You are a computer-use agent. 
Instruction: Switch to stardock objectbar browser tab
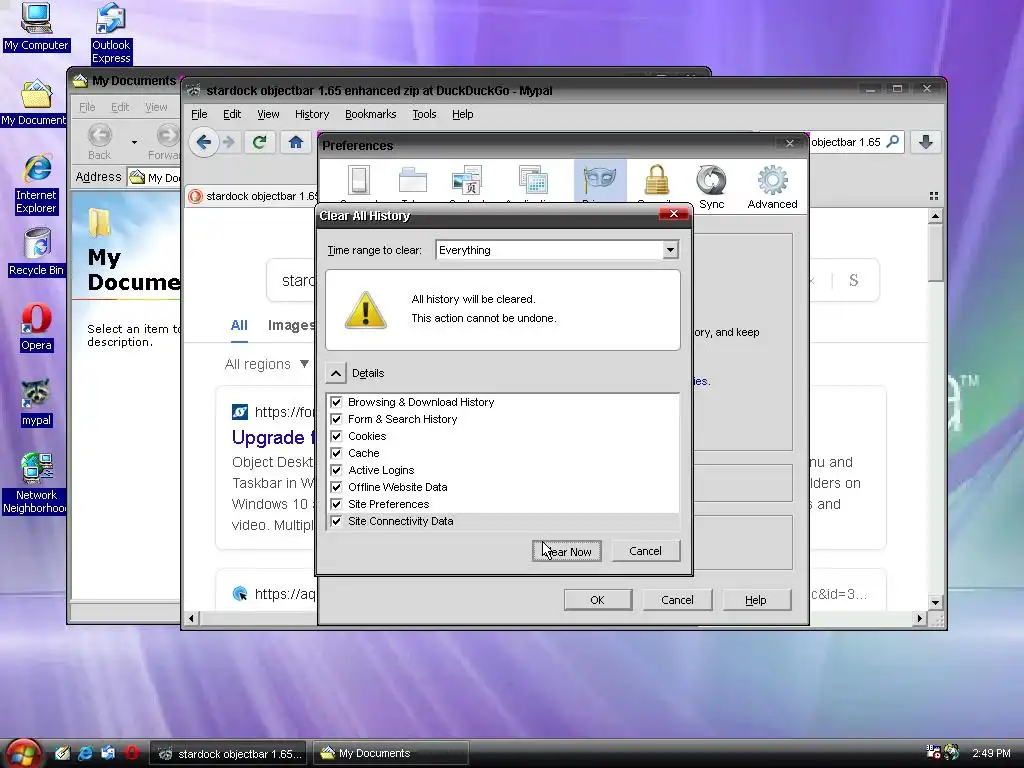252,196
